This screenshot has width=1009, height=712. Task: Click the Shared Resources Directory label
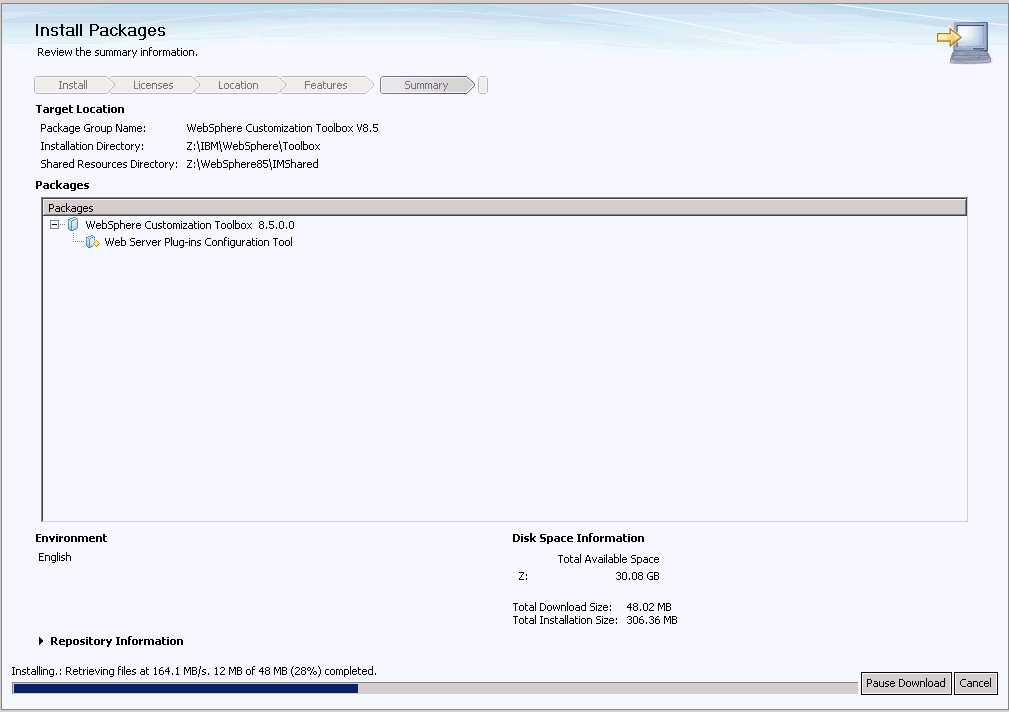(109, 164)
